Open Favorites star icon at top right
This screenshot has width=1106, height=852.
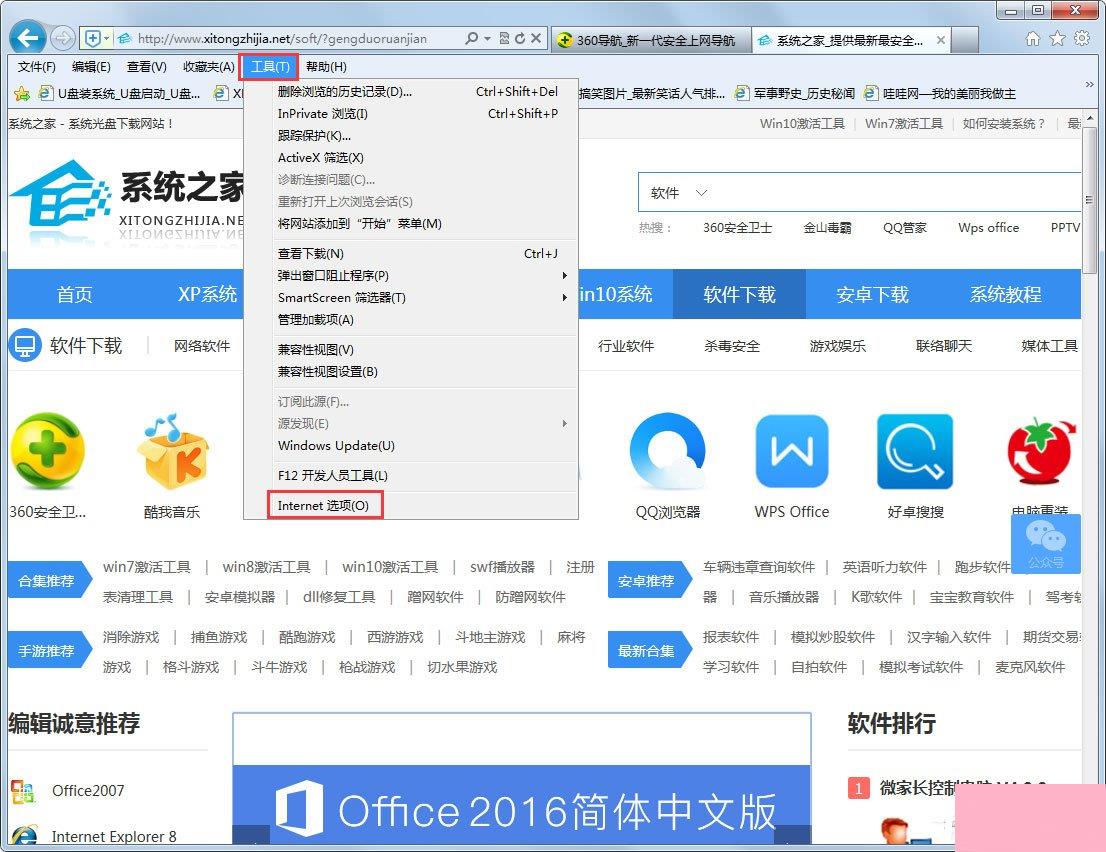(x=1057, y=38)
